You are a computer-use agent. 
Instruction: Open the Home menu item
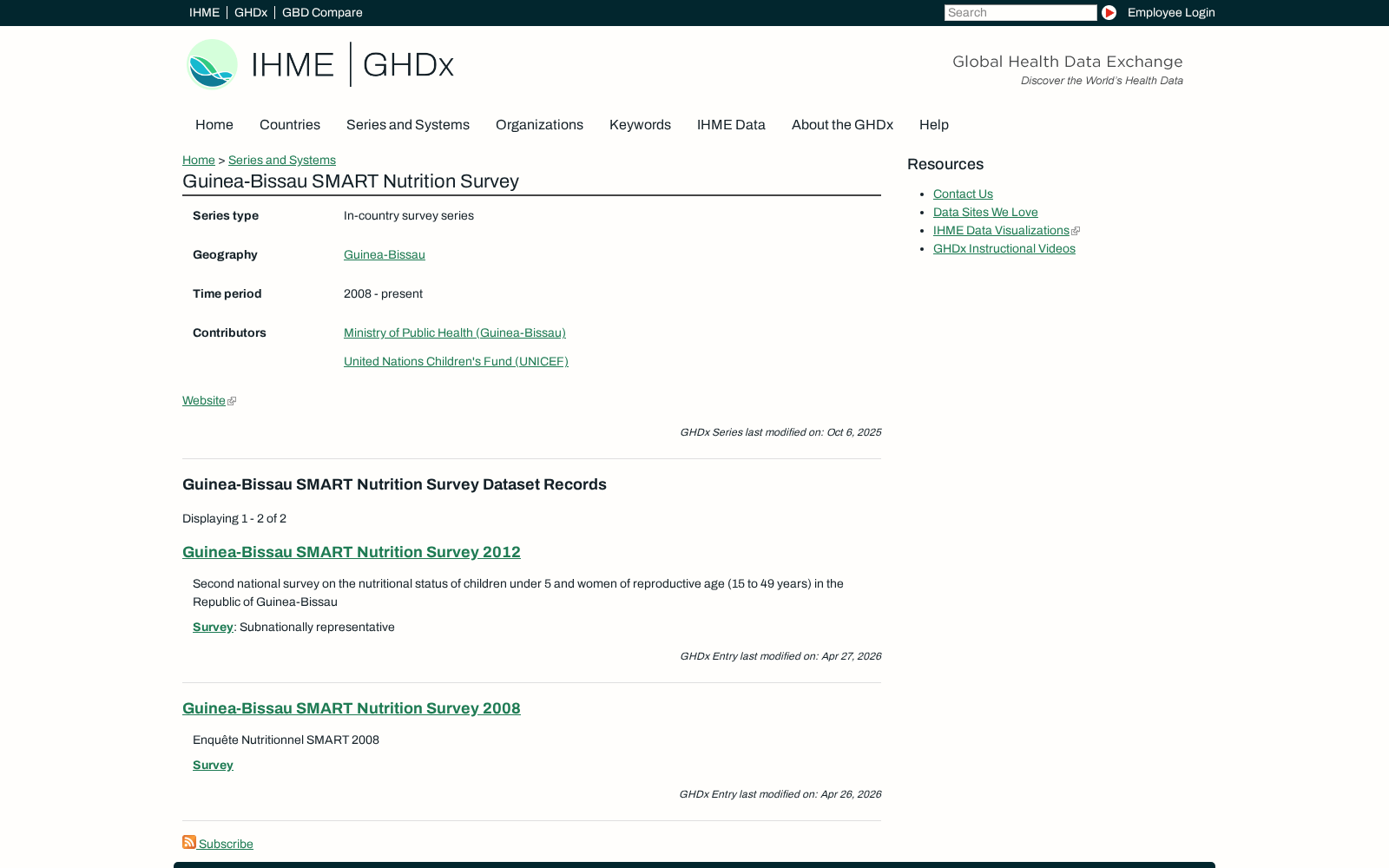tap(214, 125)
